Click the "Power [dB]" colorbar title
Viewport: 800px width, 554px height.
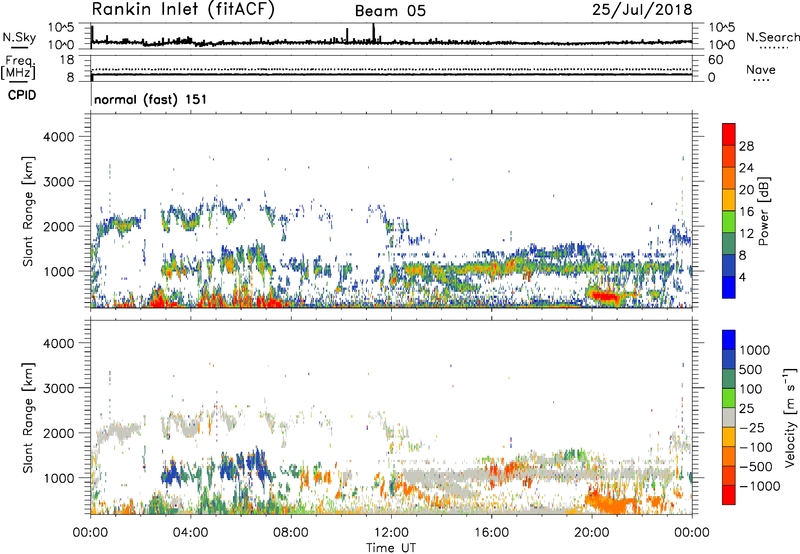pyautogui.click(x=764, y=211)
